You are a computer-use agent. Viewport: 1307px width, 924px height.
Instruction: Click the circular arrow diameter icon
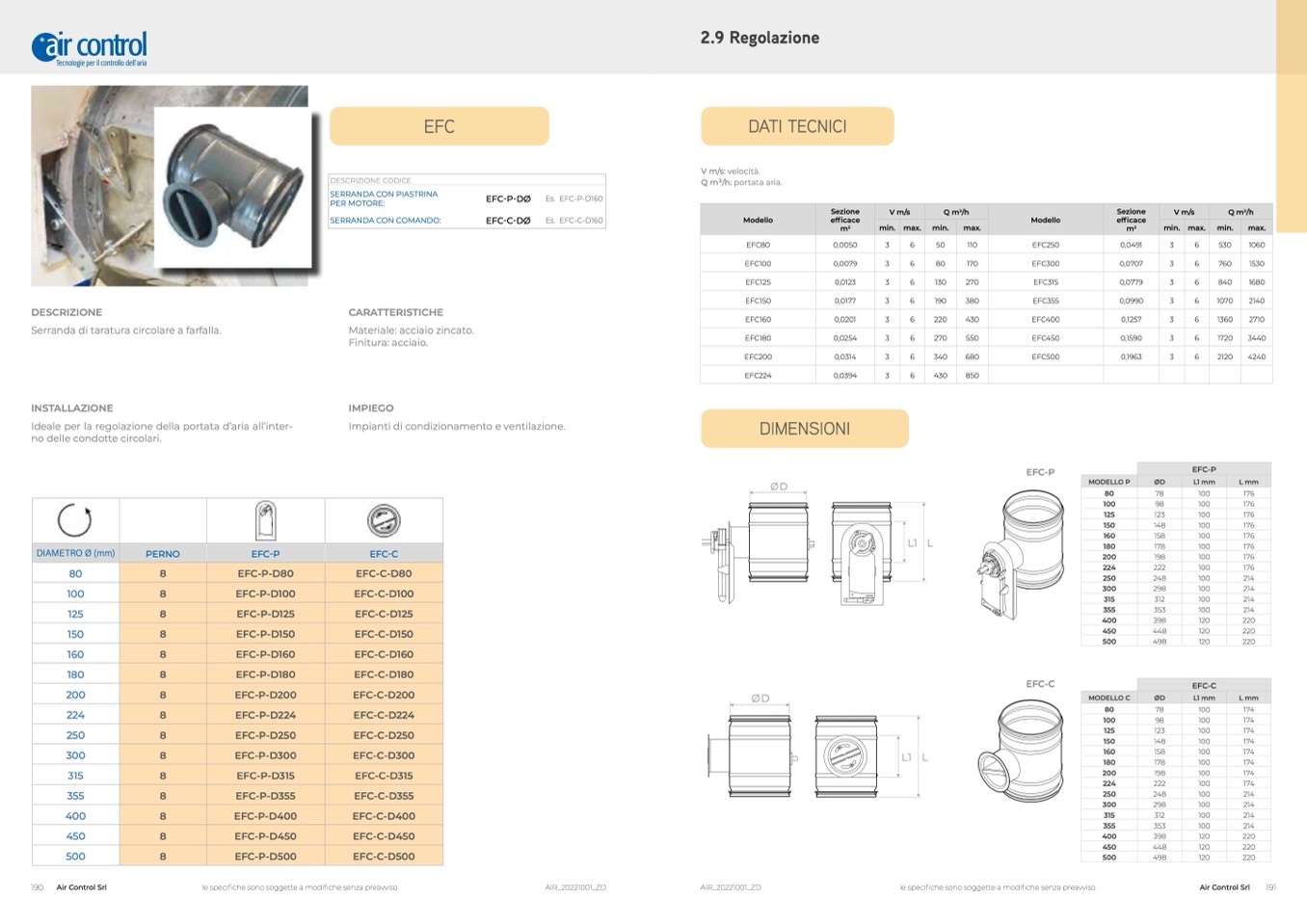coord(75,520)
